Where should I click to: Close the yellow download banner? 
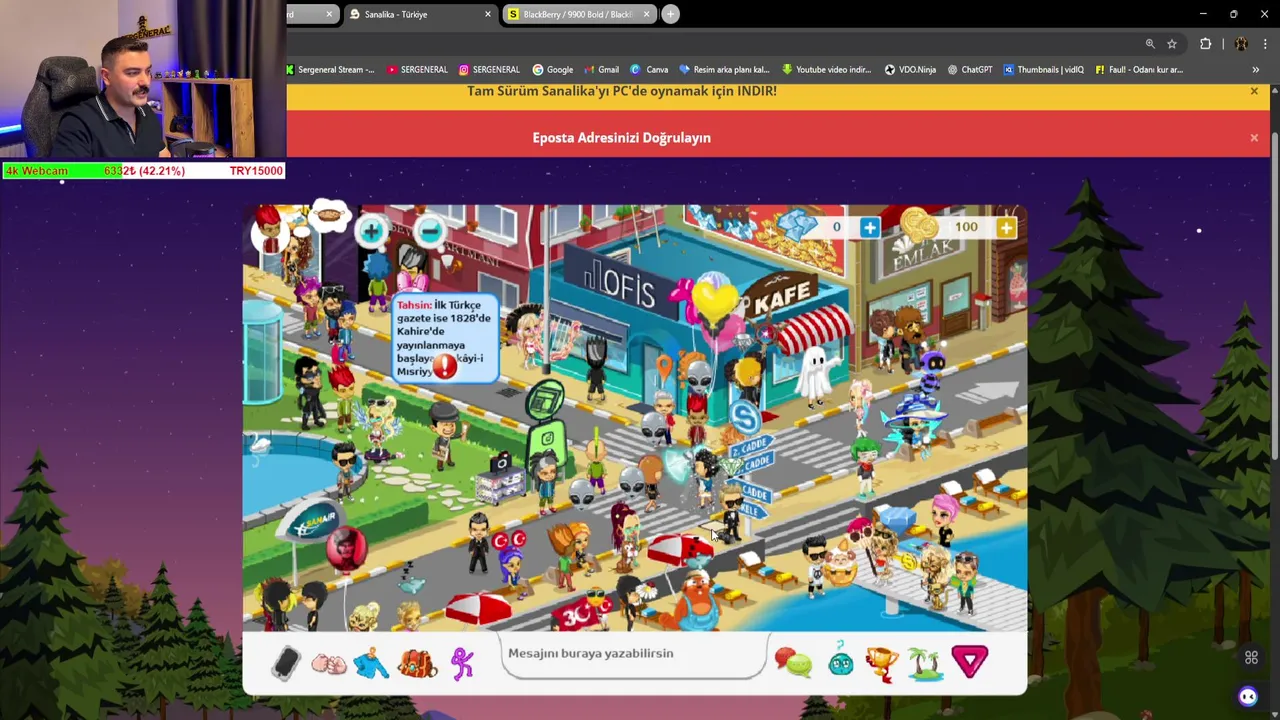1254,91
